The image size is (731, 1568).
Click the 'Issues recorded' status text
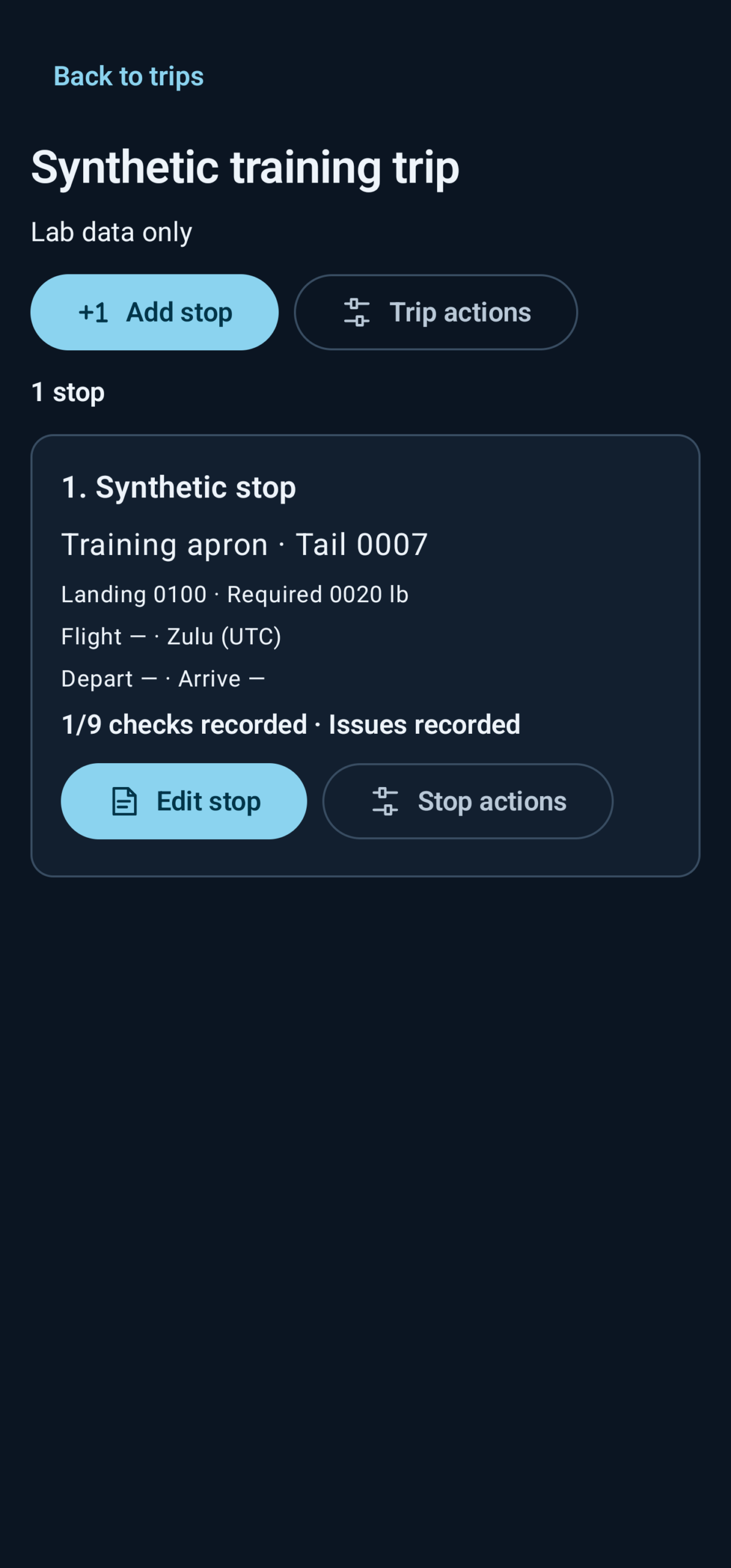tap(424, 725)
